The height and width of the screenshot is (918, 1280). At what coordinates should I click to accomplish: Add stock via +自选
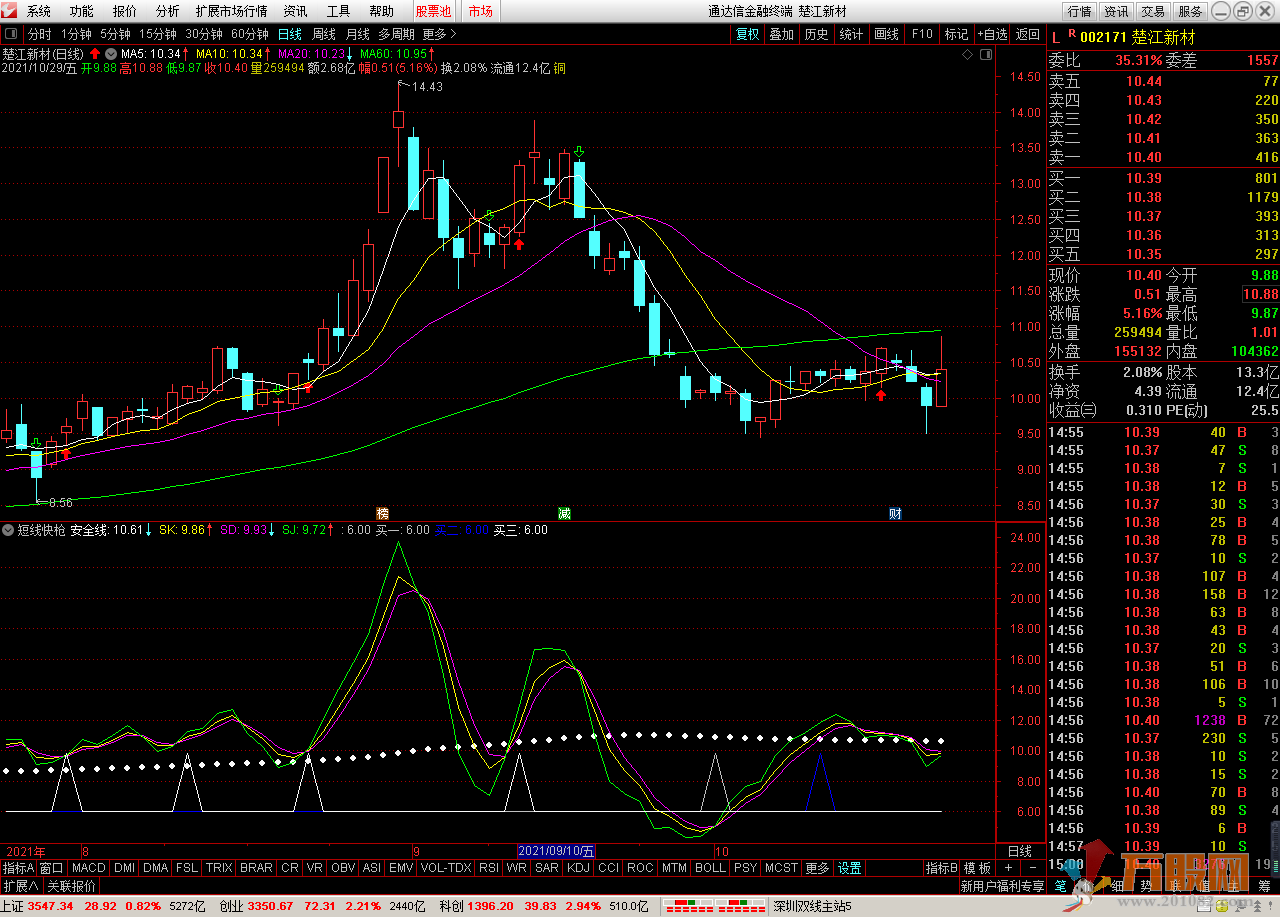[992, 34]
